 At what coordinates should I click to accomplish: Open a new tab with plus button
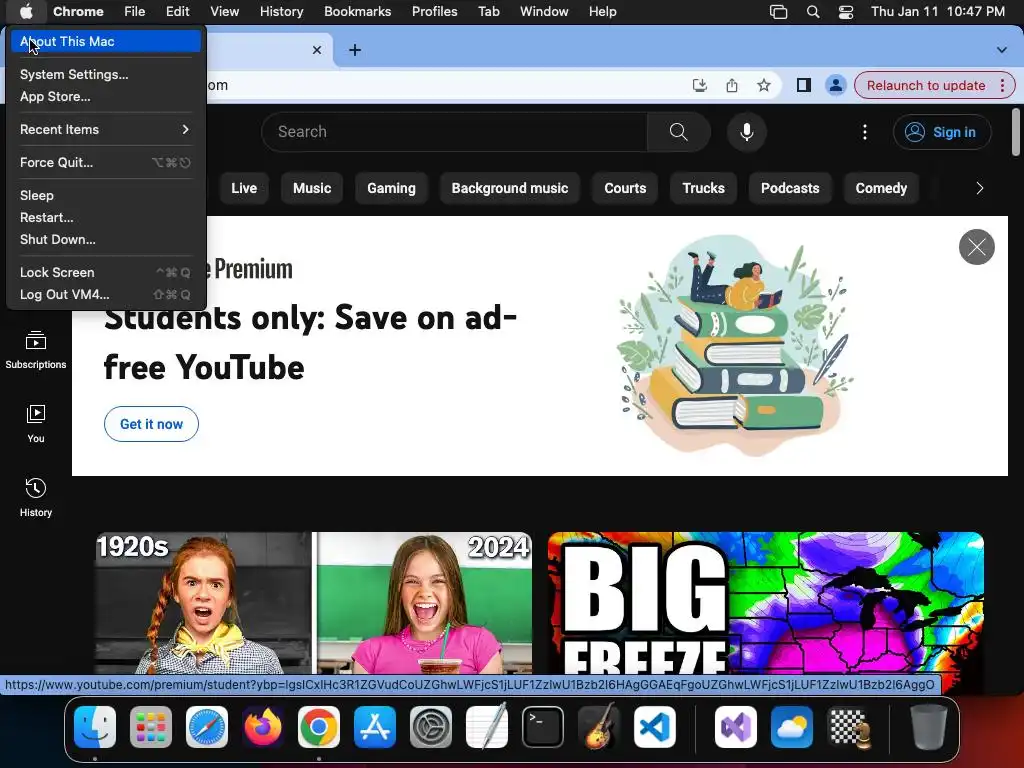[x=355, y=50]
